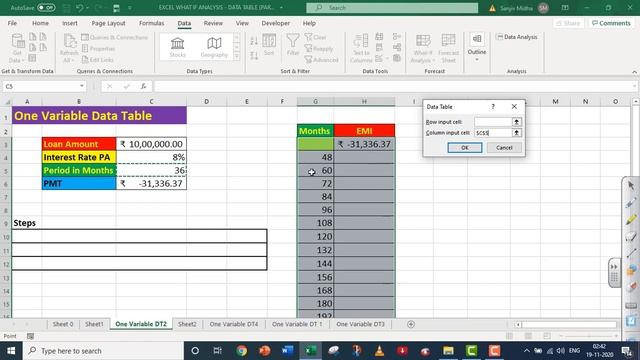
Task: Select the 60 months cell
Action: [316, 170]
